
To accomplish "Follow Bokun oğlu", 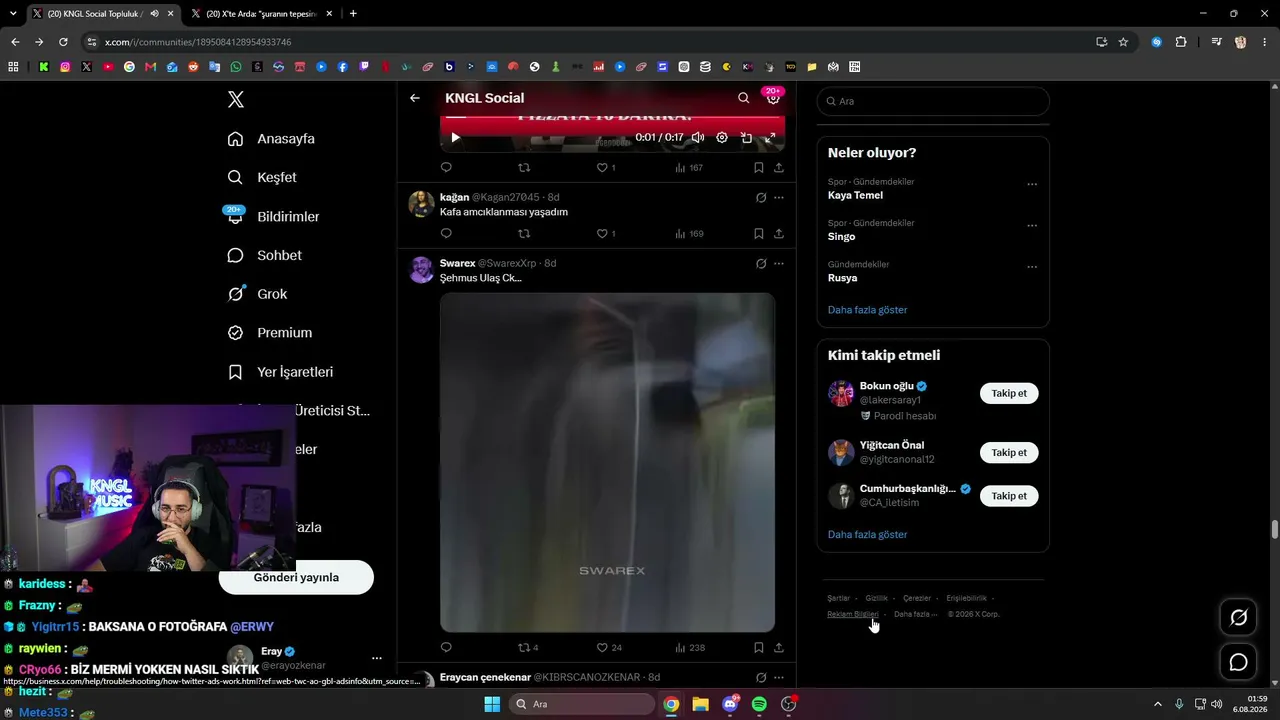I will tap(1009, 393).
